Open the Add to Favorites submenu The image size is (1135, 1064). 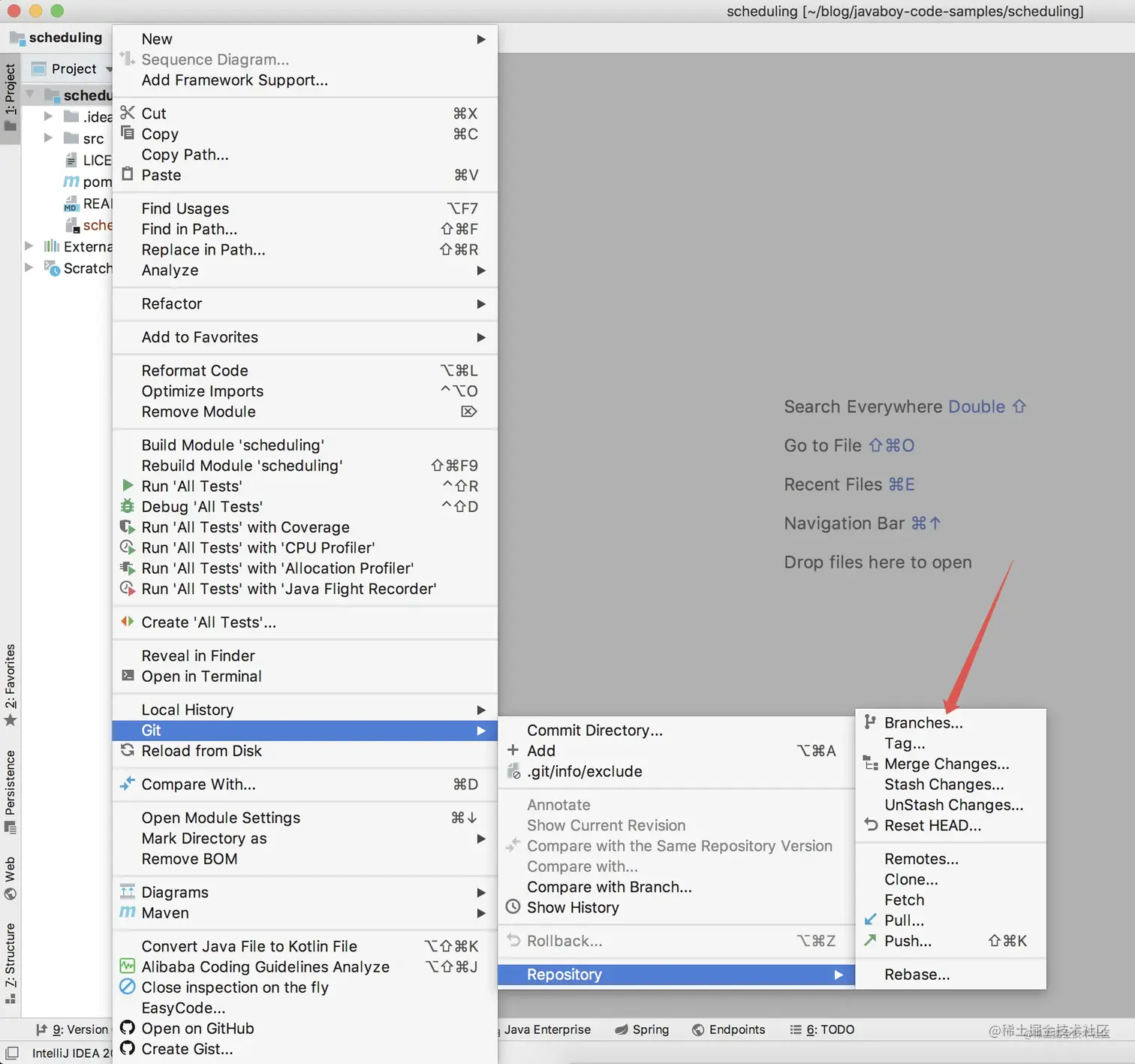305,337
